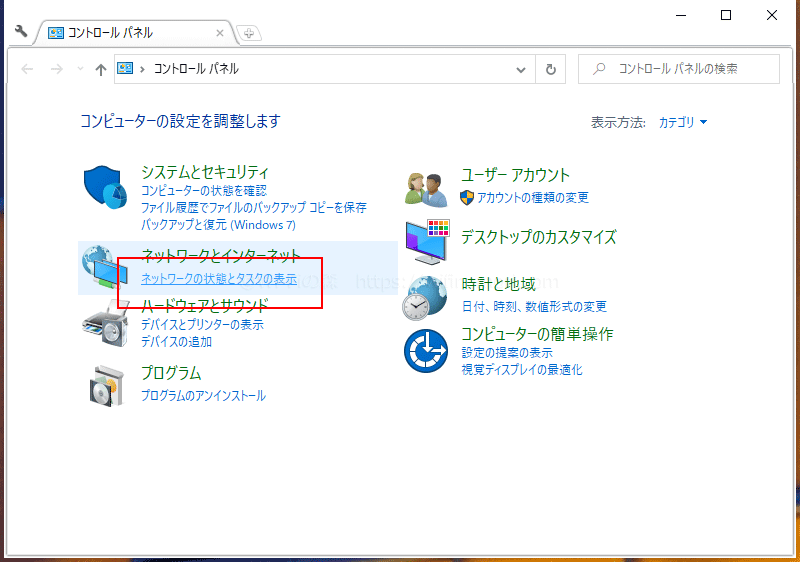The image size is (800, 562).
Task: Click the Control Panel icon in address bar
Action: (x=125, y=68)
